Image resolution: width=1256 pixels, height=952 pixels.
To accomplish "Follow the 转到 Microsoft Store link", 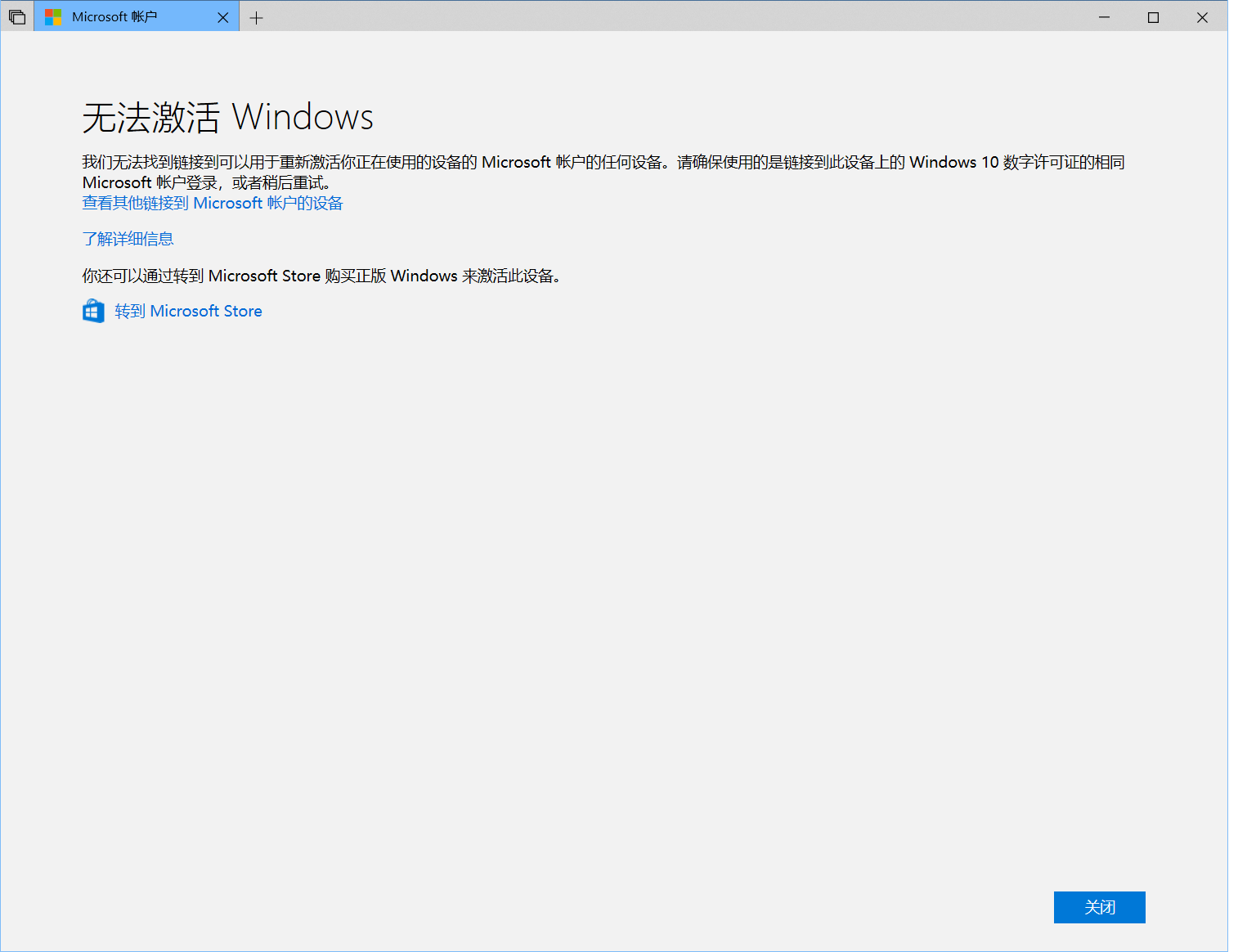I will (188, 311).
